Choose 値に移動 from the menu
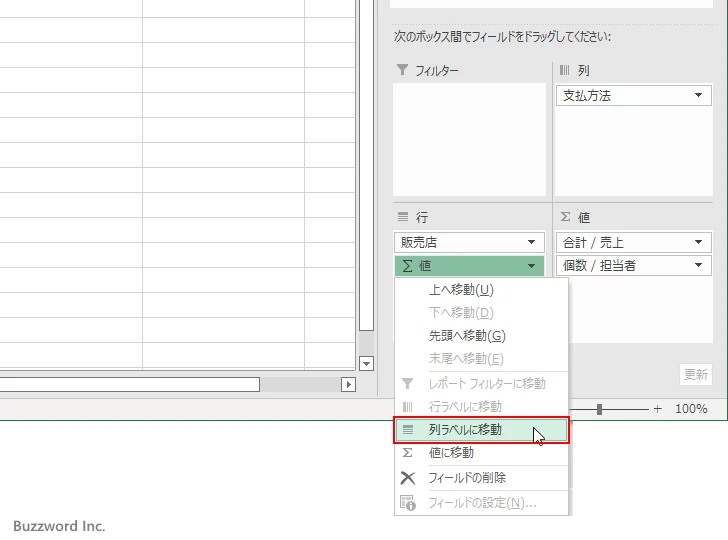The width and height of the screenshot is (728, 540). coord(481,453)
